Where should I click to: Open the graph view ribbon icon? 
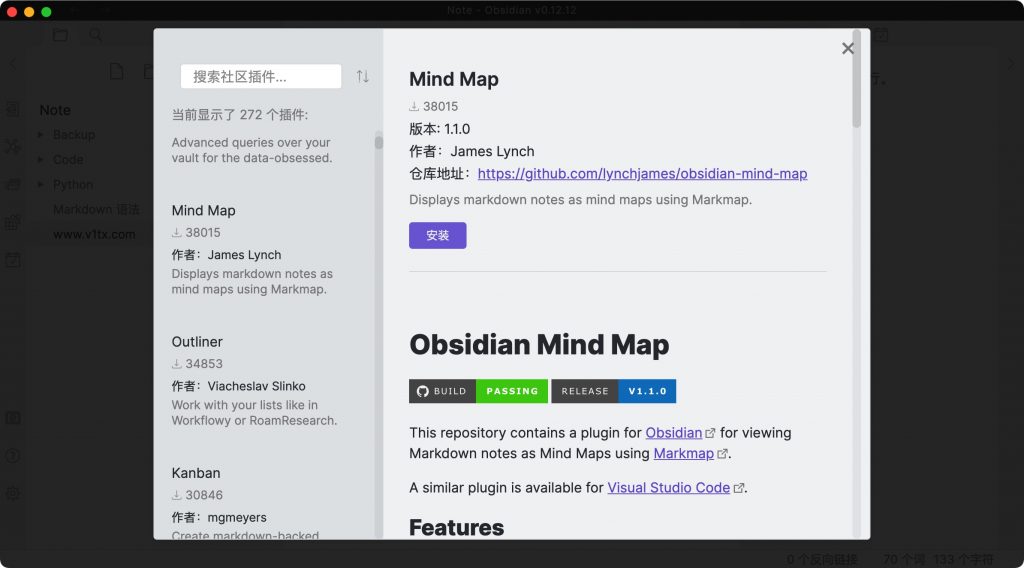pyautogui.click(x=13, y=146)
